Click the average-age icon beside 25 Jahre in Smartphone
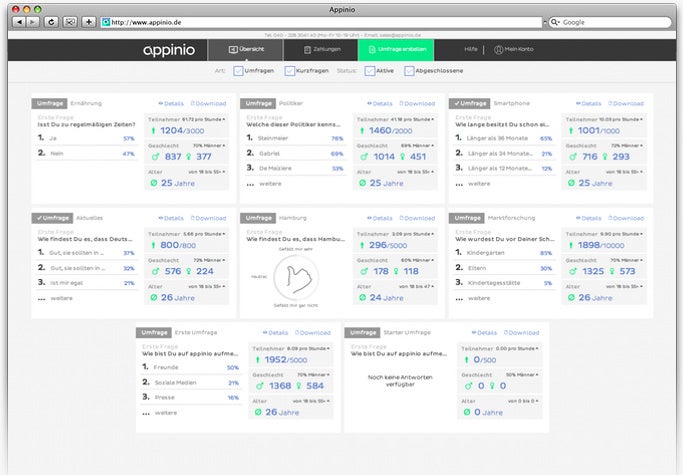The height and width of the screenshot is (475, 683). pos(571,183)
